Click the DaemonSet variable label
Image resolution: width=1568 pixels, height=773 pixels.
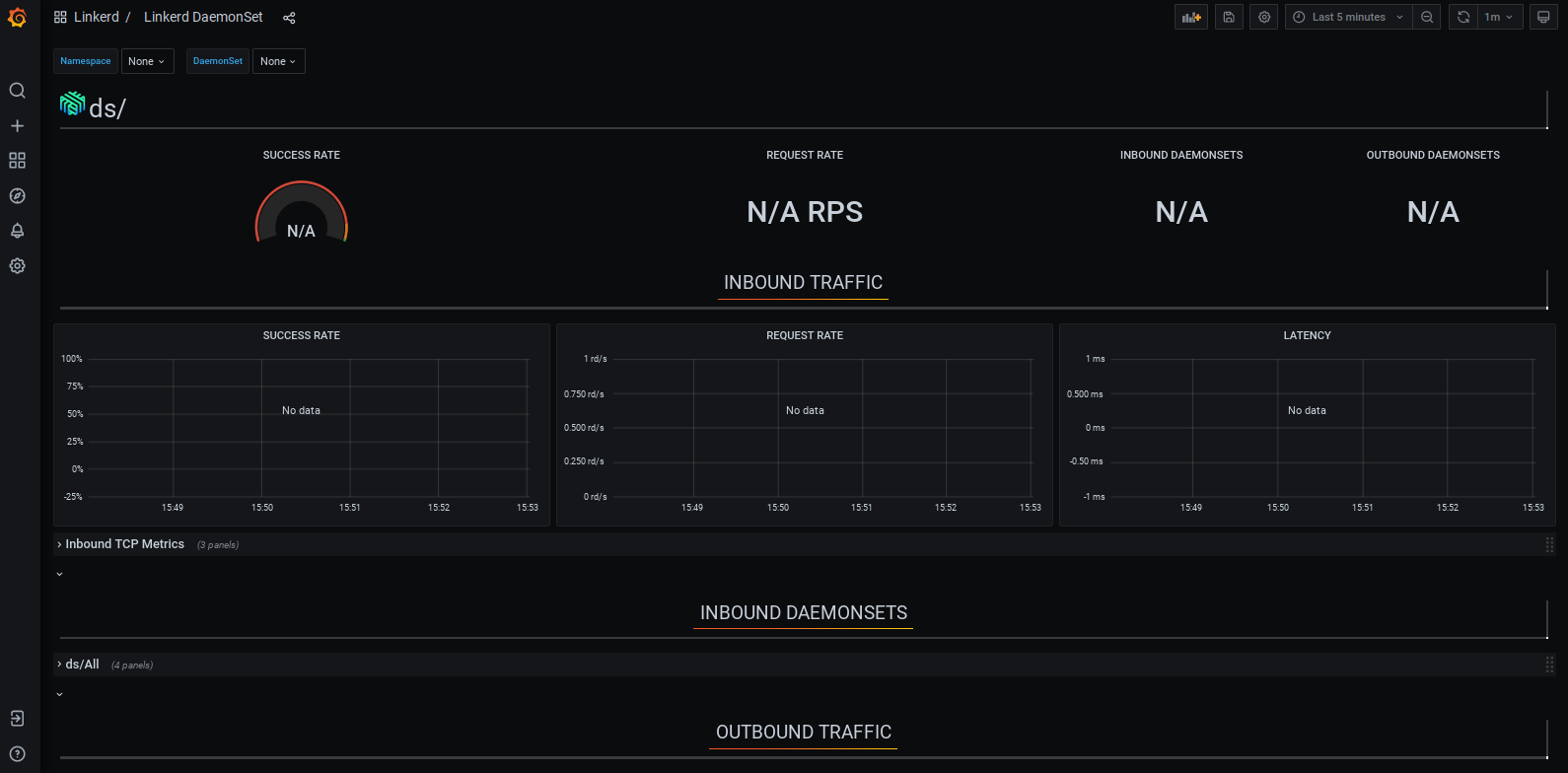click(x=218, y=61)
